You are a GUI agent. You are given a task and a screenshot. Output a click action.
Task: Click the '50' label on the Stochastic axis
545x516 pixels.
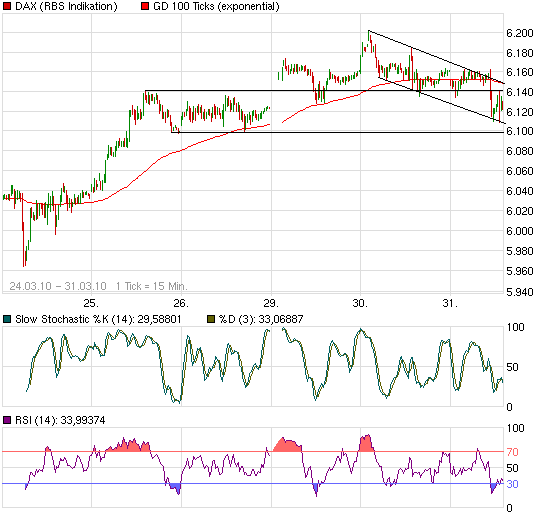[512, 367]
